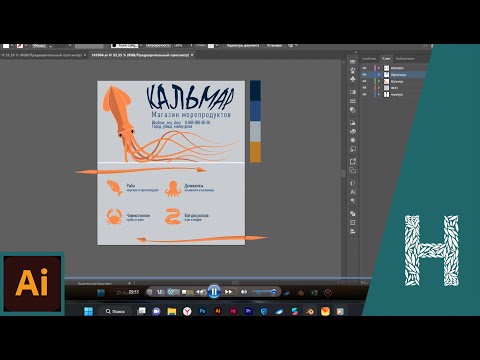The width and height of the screenshot is (480, 360).
Task: Open the Transform panel (dotted square icon)
Action: pos(353,222)
